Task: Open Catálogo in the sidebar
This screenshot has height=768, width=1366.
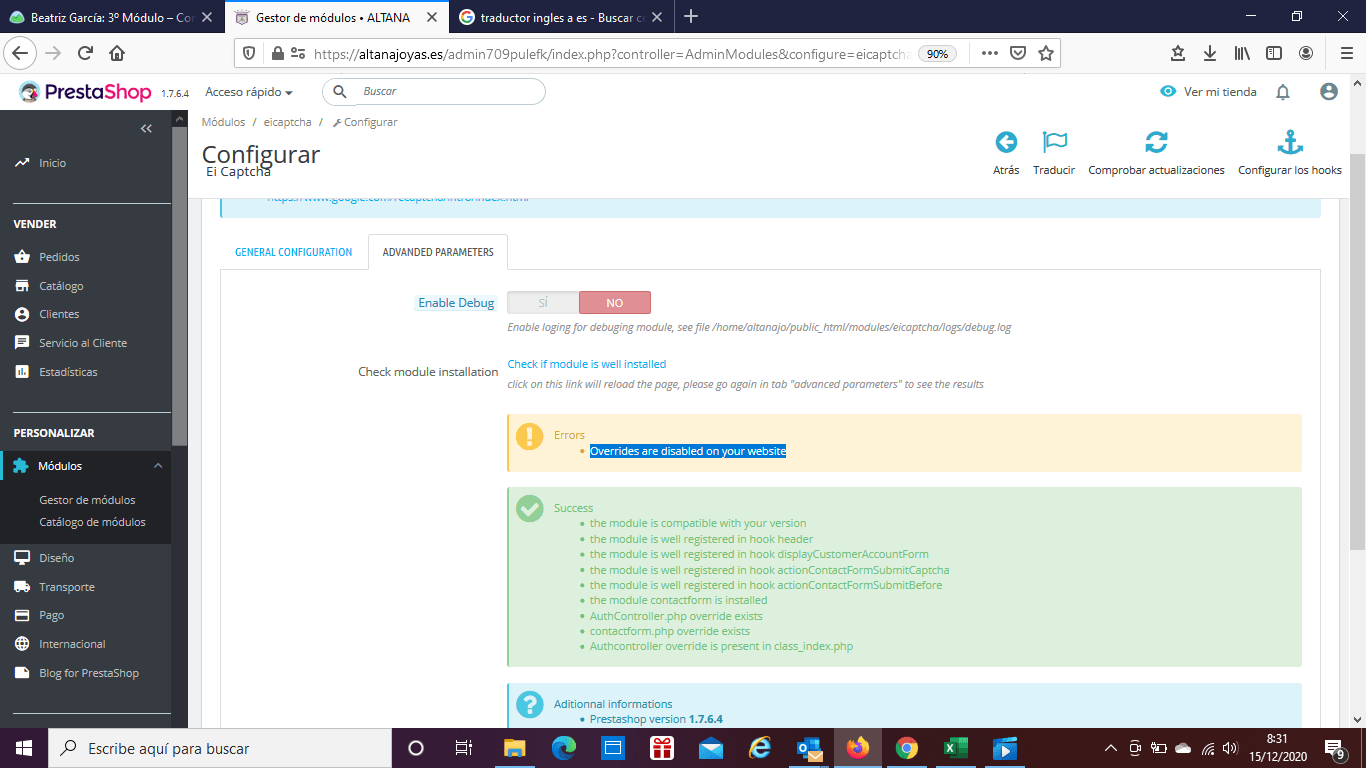Action: pos(61,286)
